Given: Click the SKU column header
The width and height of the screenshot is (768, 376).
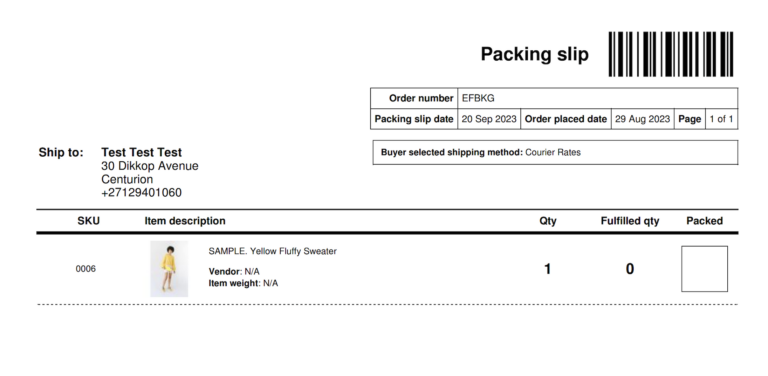Looking at the screenshot, I should coord(89,221).
